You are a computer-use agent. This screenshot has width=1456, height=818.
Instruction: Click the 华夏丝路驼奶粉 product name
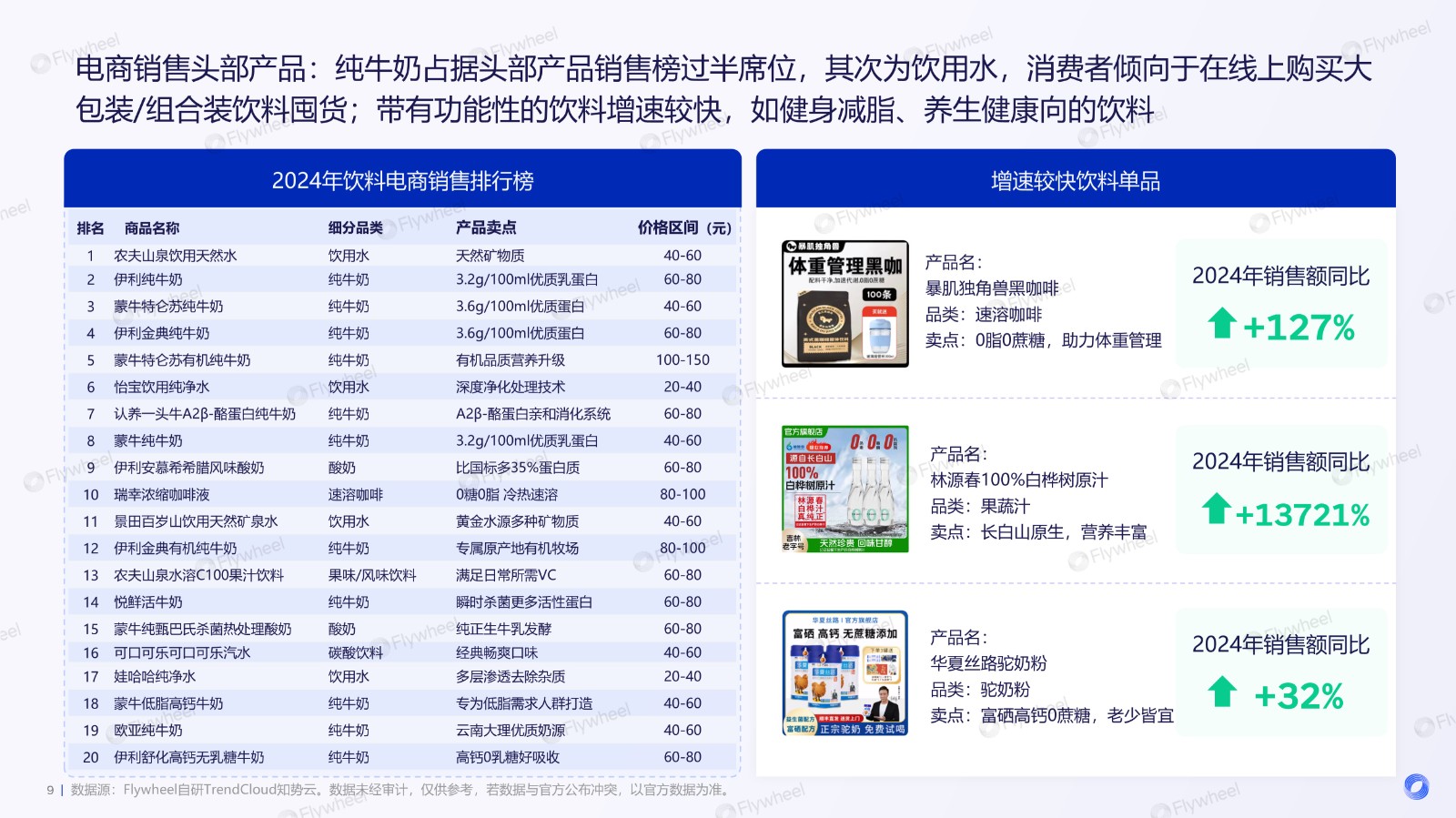(988, 663)
